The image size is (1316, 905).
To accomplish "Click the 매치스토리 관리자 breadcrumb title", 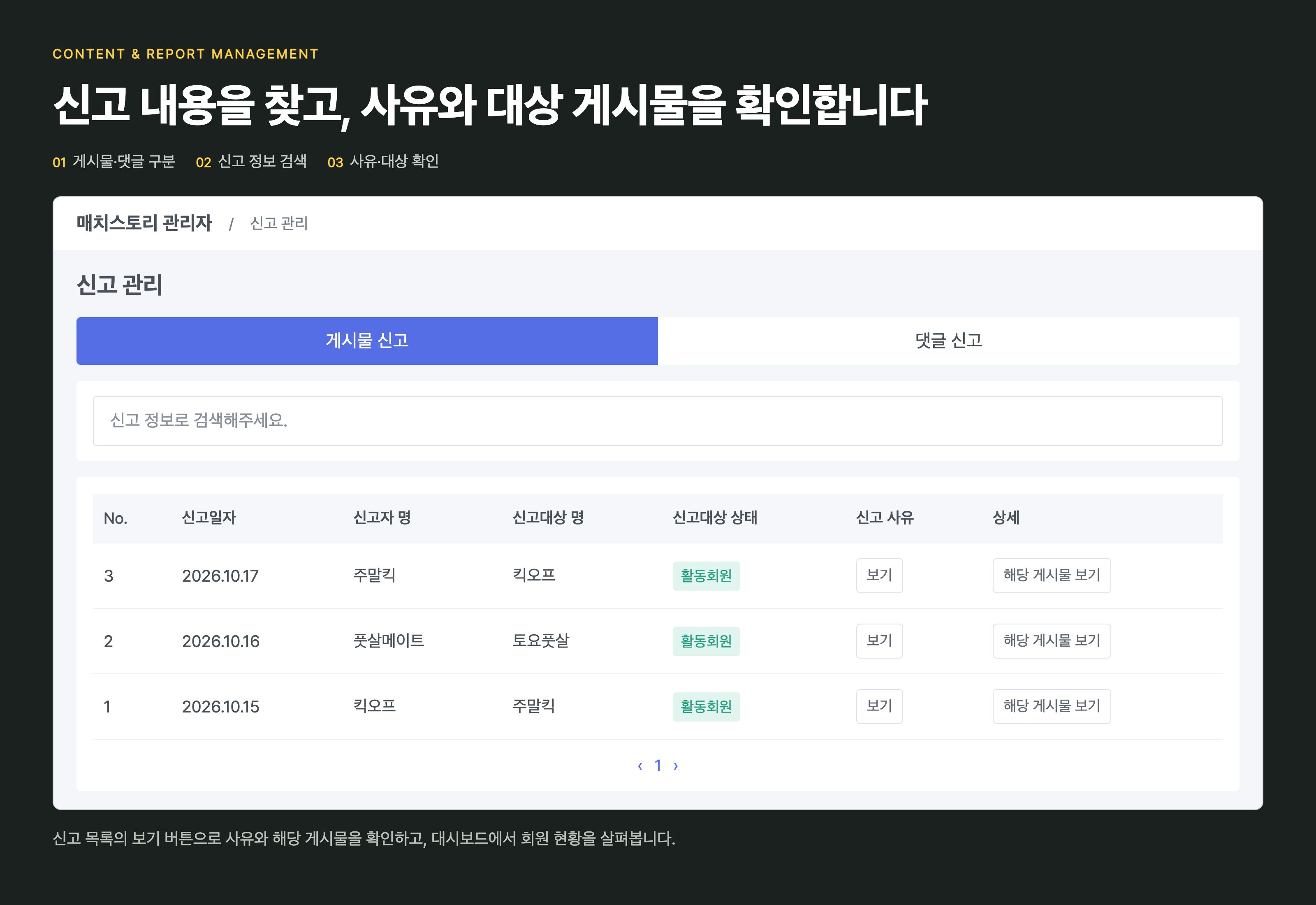I will [x=144, y=223].
